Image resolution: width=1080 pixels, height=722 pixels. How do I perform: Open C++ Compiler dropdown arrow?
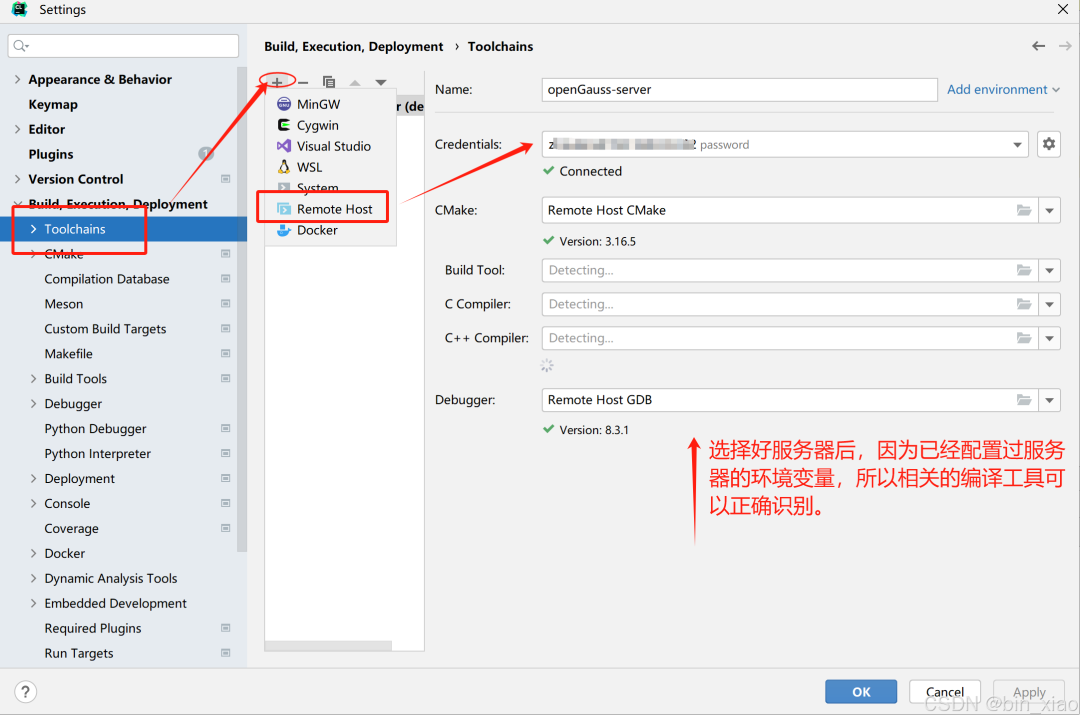click(x=1049, y=338)
